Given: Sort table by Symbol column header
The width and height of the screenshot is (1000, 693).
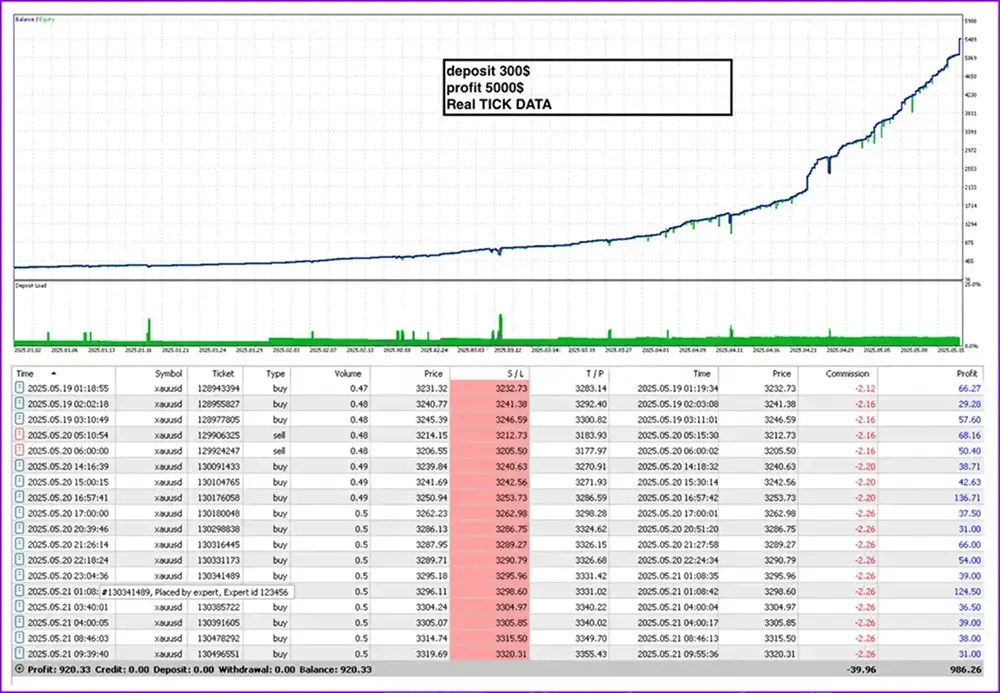Looking at the screenshot, I should click(169, 372).
